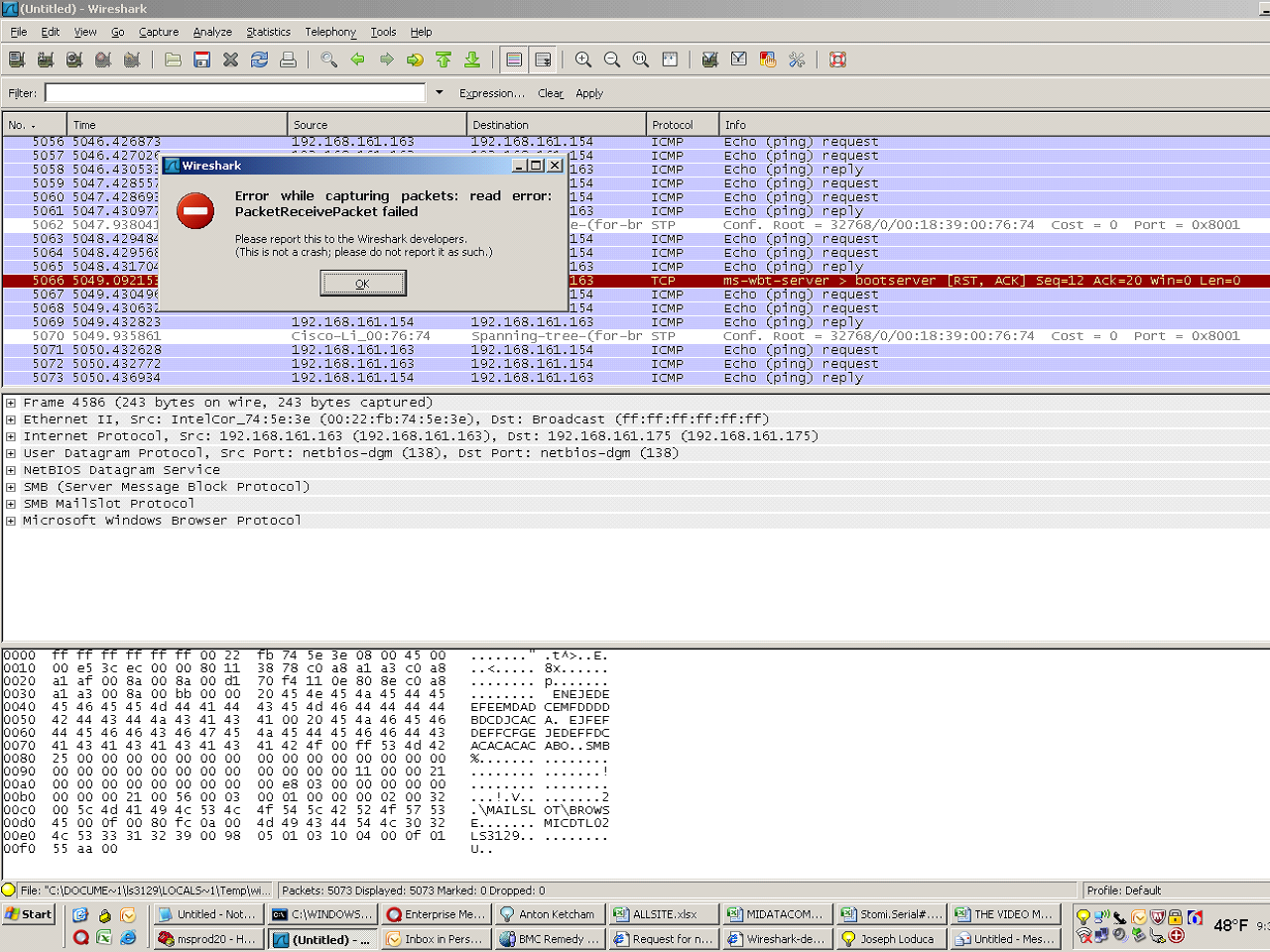Start a new live capture icon
The width and height of the screenshot is (1270, 952).
(73, 59)
